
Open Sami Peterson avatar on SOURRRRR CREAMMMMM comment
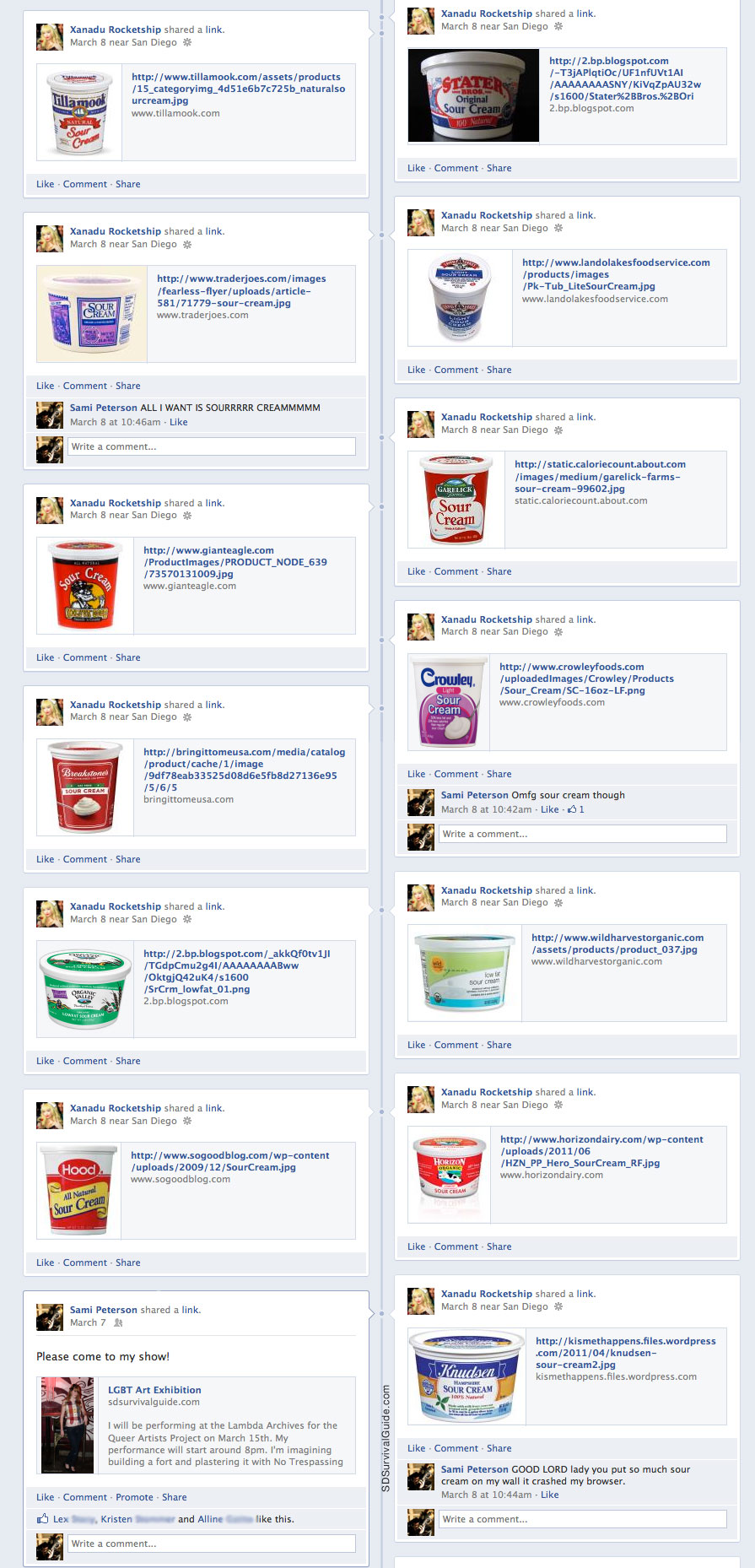click(50, 415)
